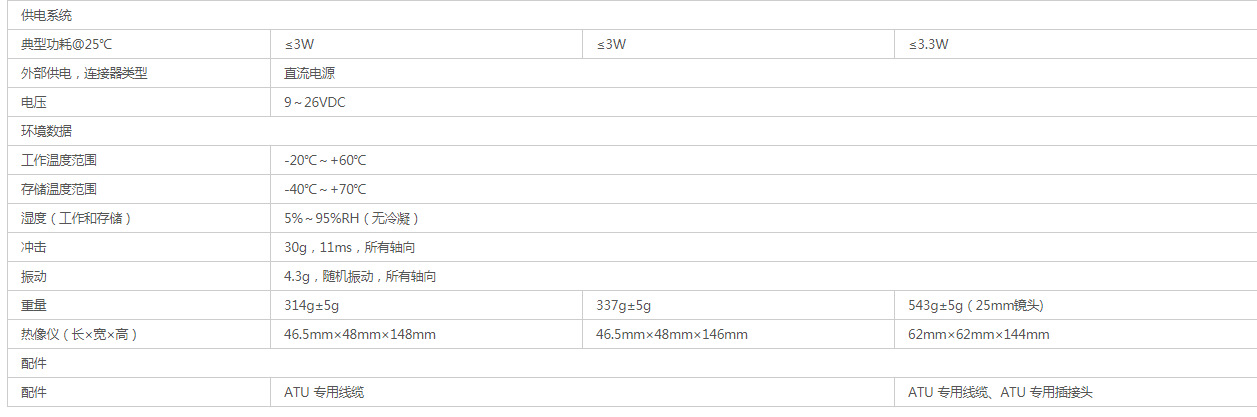Click the ≤3.3W power value cell
Image resolution: width=1257 pixels, height=417 pixels.
click(1075, 45)
